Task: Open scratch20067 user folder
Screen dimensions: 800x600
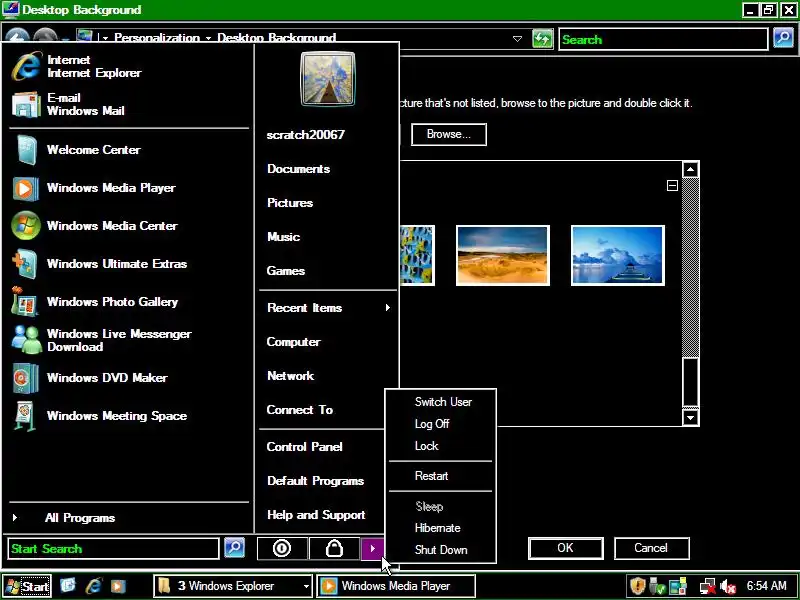Action: (x=306, y=135)
